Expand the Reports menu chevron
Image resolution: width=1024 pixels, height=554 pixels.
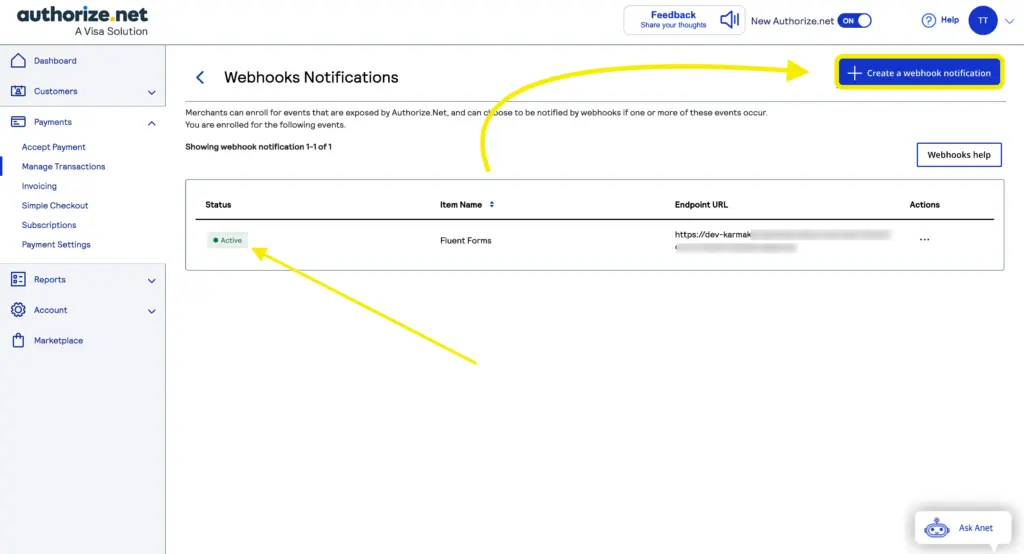point(152,280)
